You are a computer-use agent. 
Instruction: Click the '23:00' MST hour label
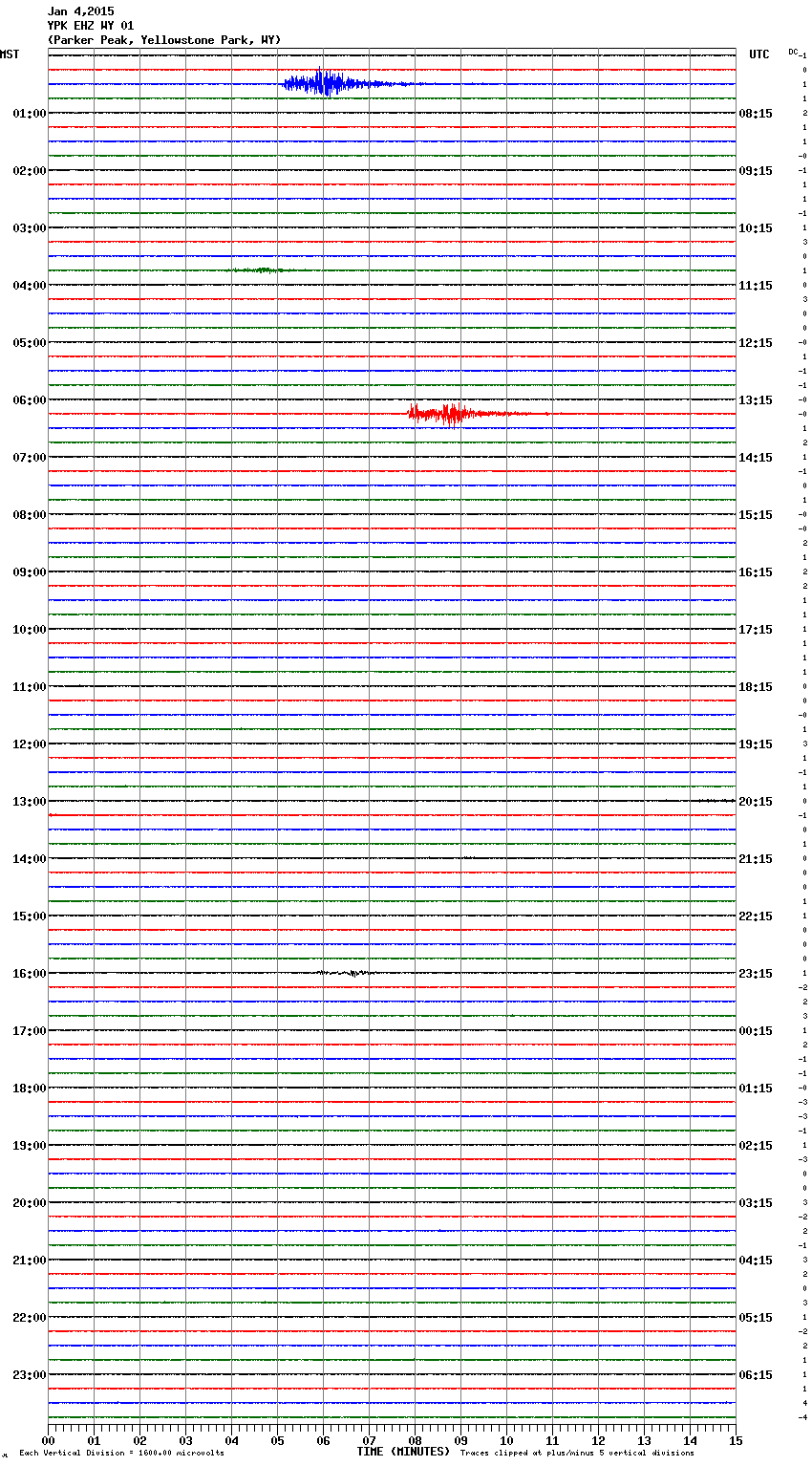point(29,1375)
